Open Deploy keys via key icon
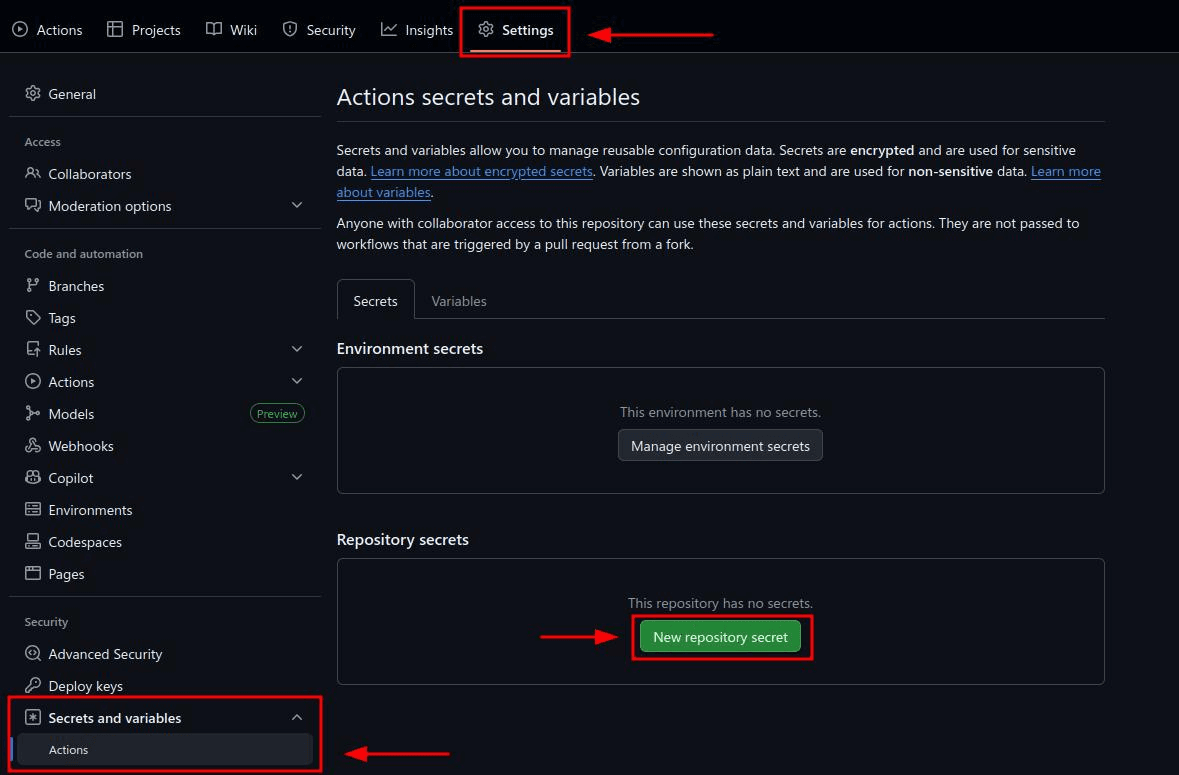 (33, 686)
